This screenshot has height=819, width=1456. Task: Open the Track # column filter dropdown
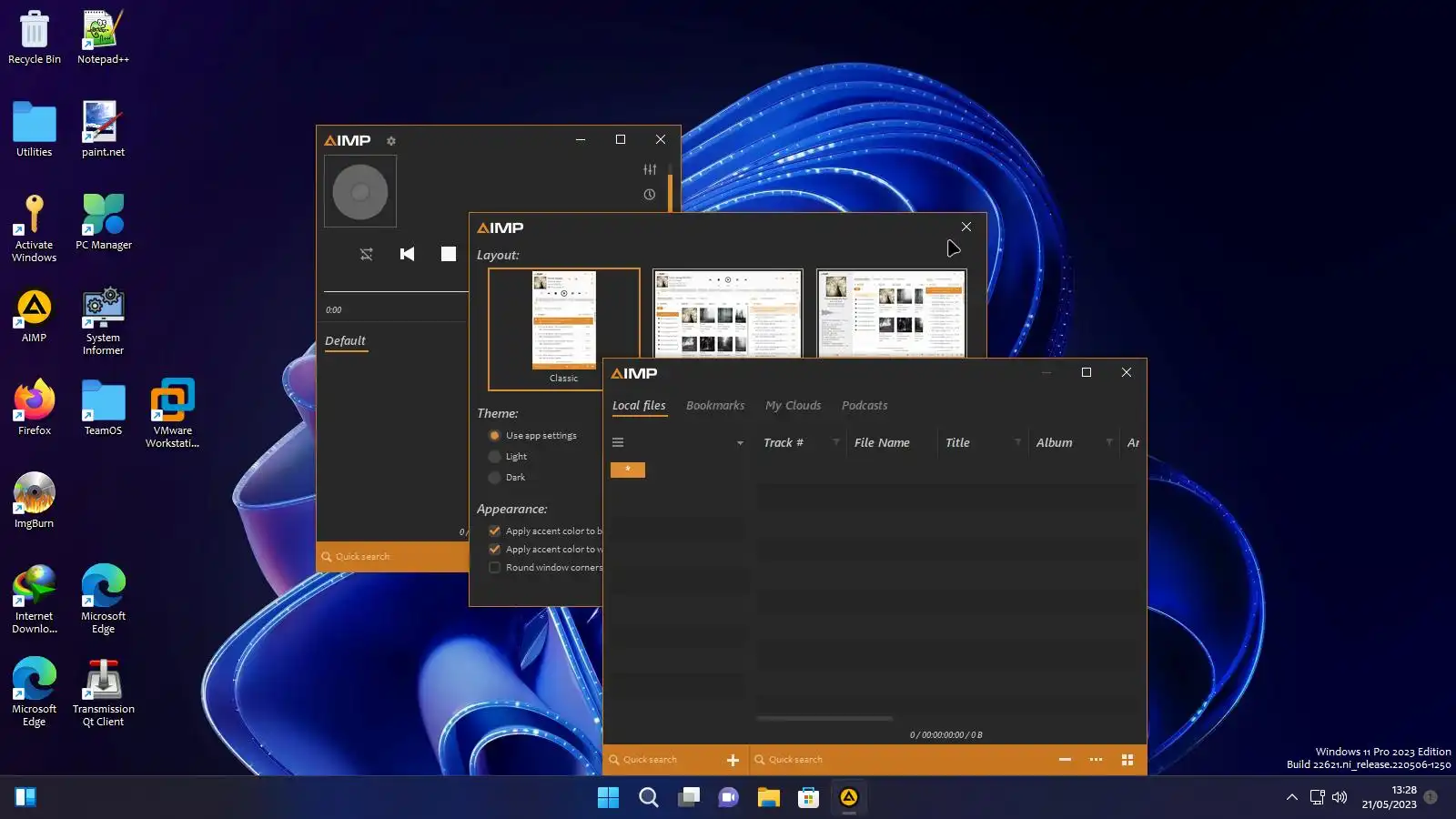pyautogui.click(x=836, y=442)
